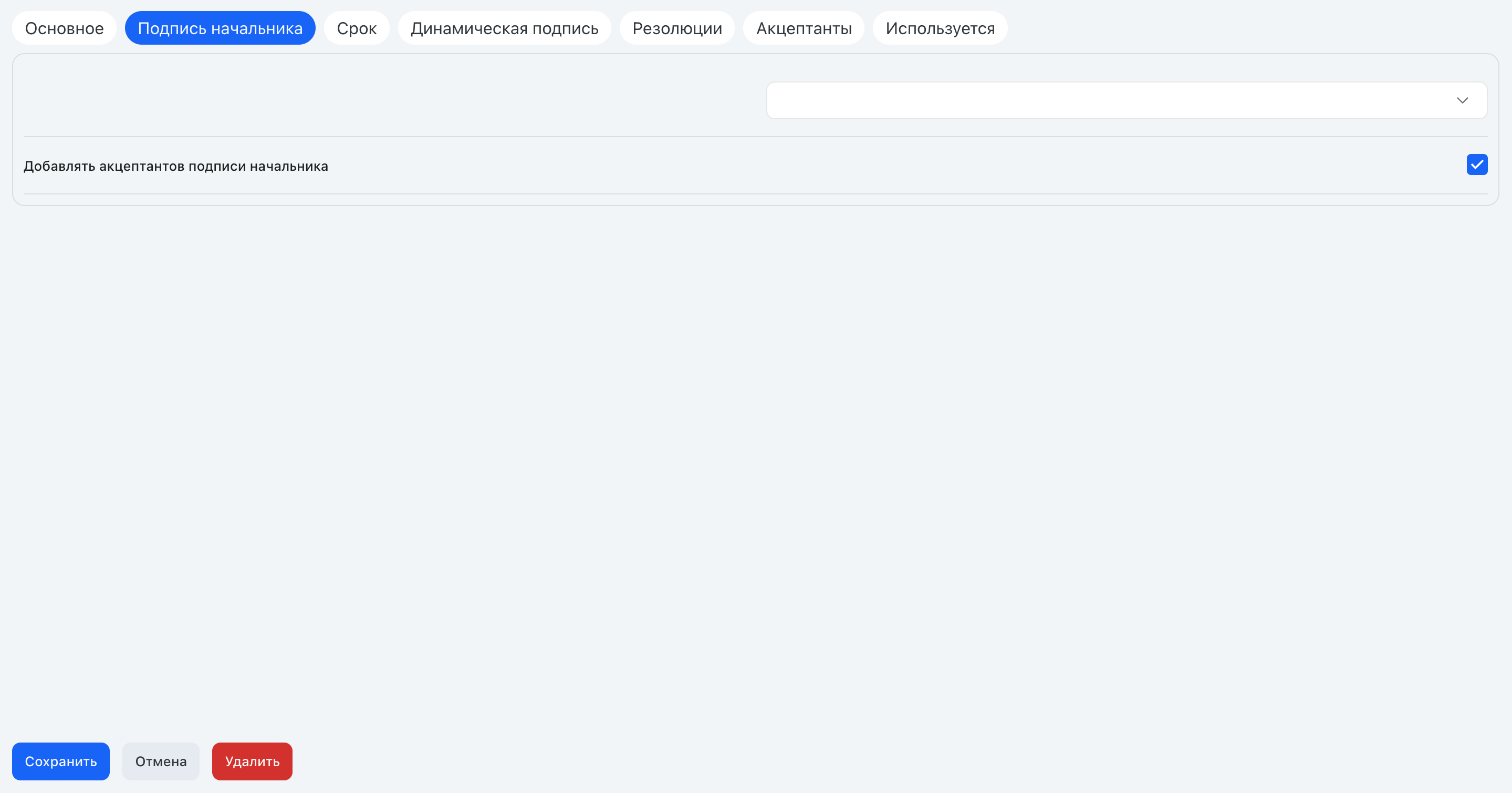
Task: Switch to the Основное tab
Action: (64, 28)
